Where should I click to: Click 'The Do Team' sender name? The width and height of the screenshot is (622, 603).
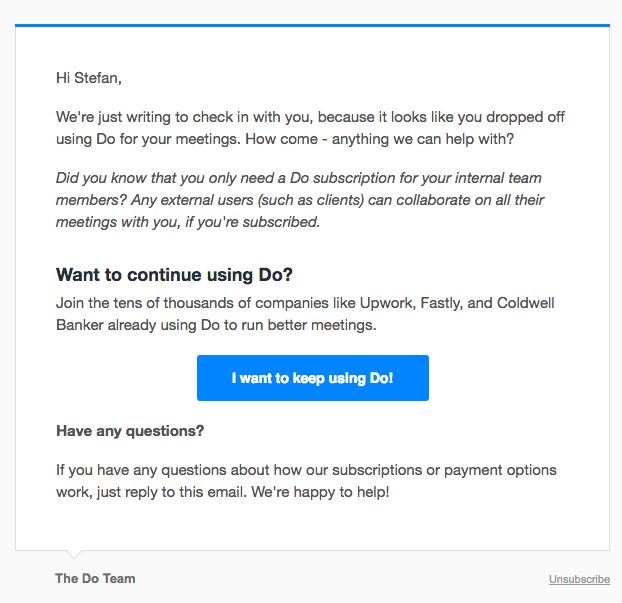tap(95, 578)
